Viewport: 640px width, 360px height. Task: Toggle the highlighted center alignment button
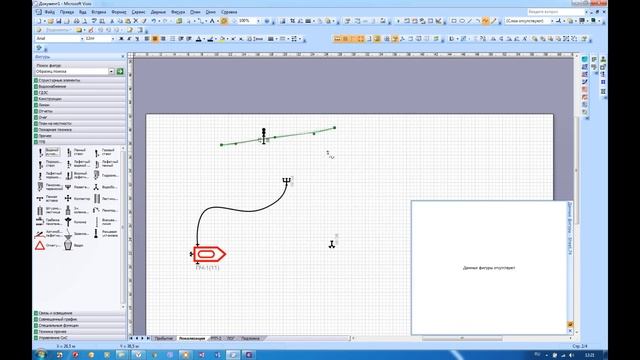(155, 39)
